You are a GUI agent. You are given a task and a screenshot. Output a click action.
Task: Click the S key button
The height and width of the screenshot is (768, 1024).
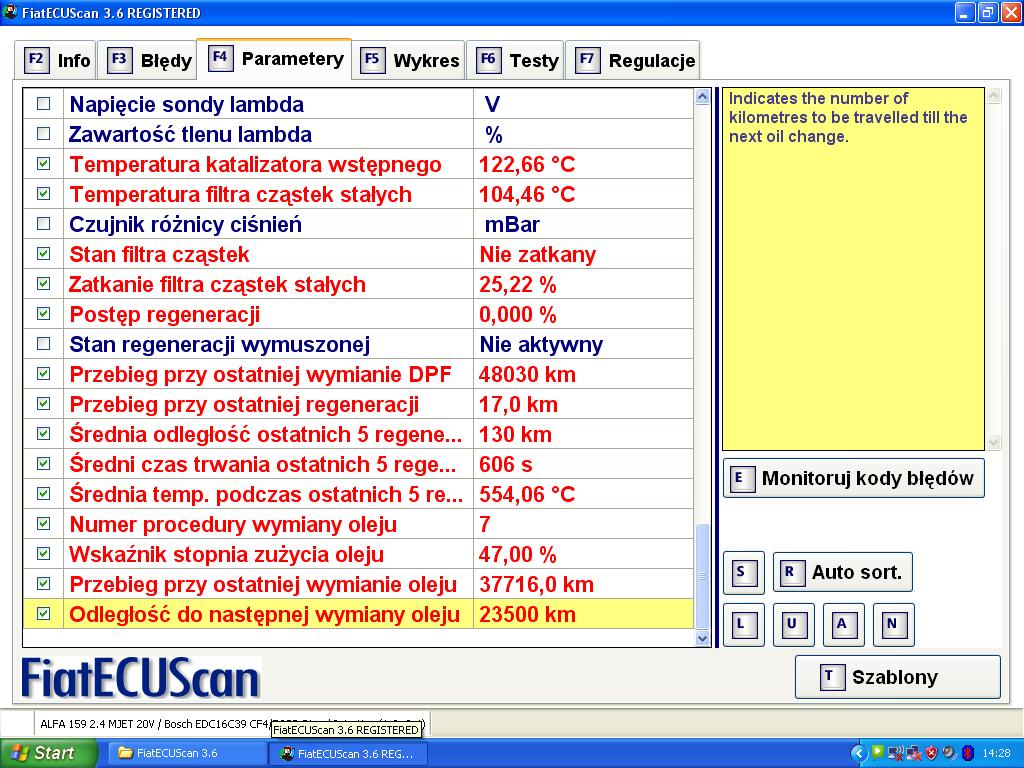pos(743,572)
